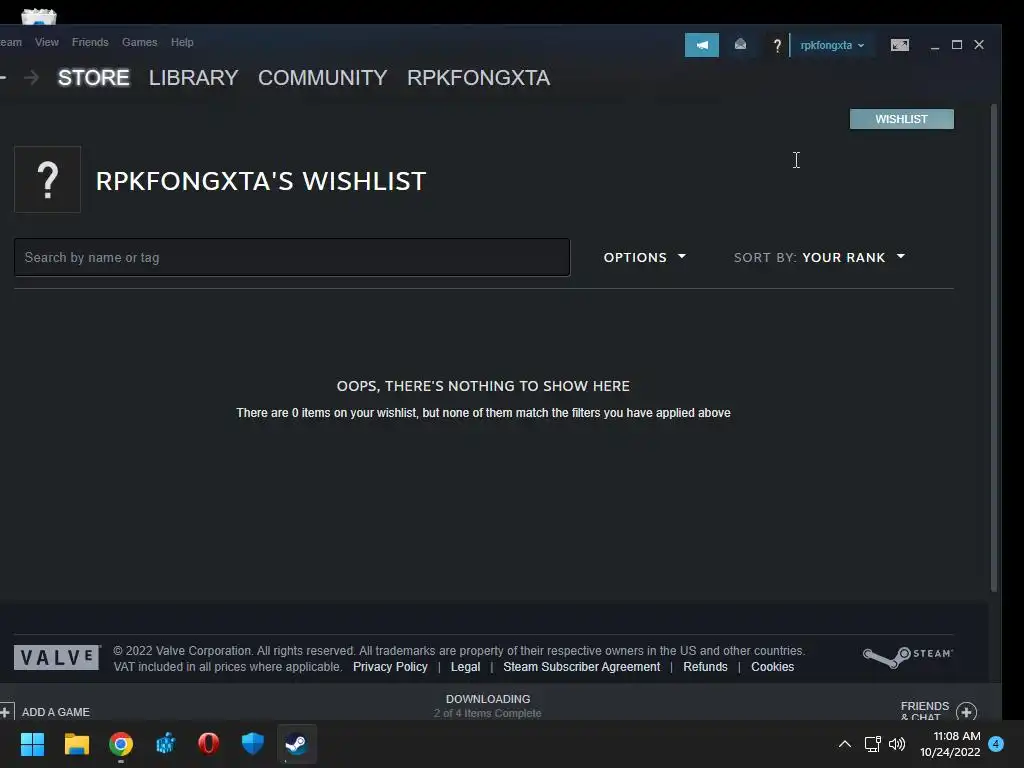
Task: Open the Sort By Your Rank dropdown
Action: coord(820,257)
